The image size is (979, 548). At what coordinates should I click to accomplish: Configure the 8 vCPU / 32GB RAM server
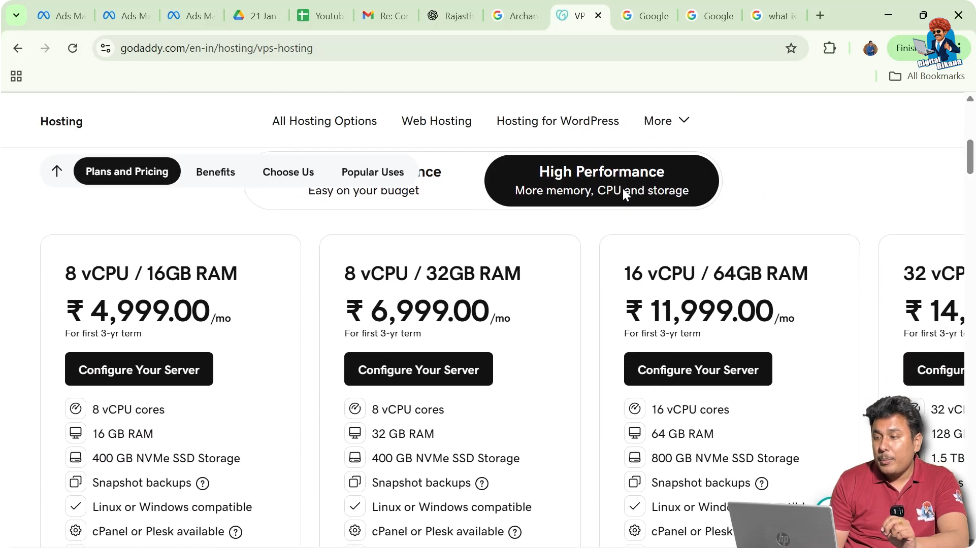(418, 369)
